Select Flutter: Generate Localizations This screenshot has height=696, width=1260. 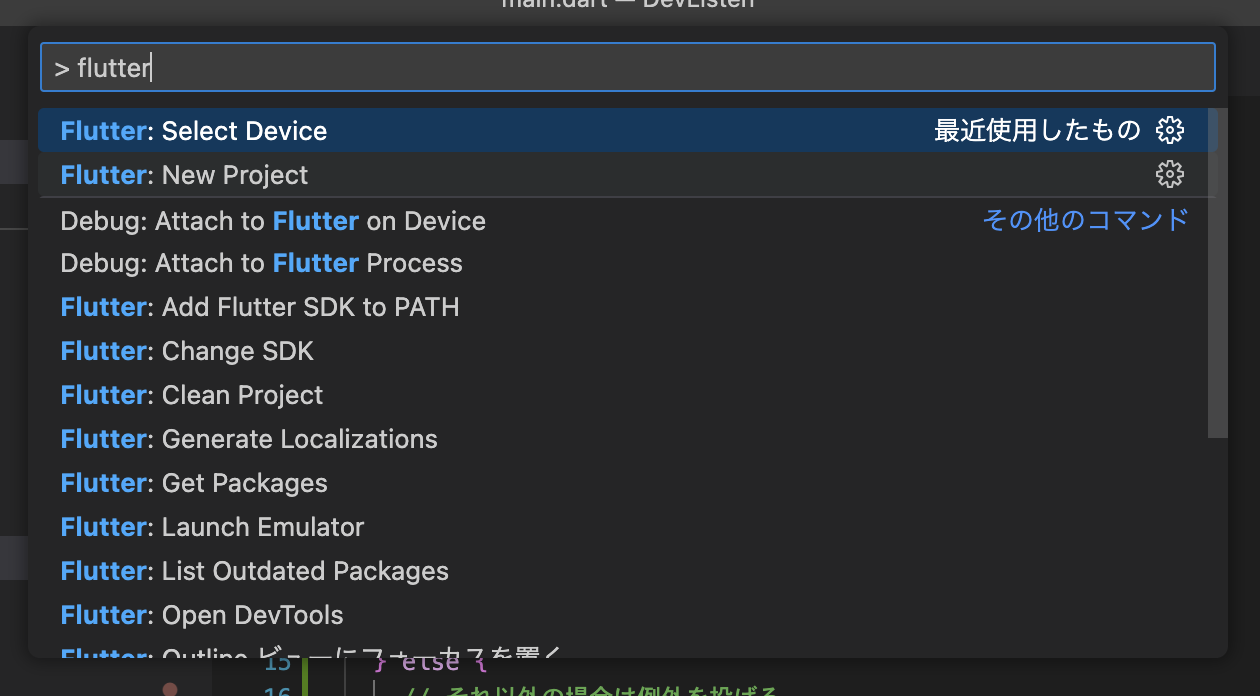click(249, 439)
